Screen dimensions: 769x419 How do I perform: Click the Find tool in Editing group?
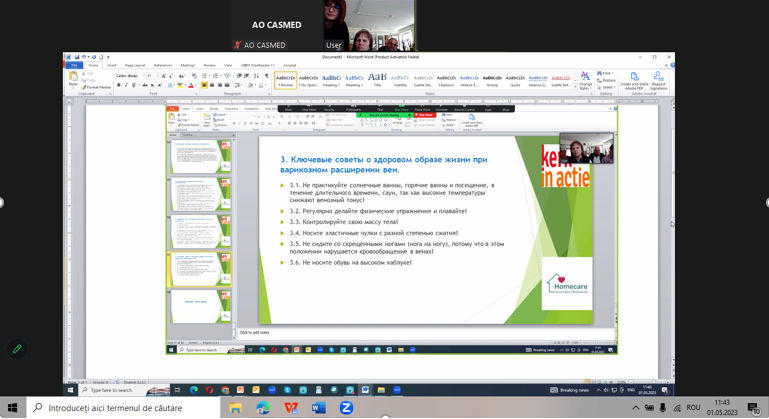pyautogui.click(x=605, y=73)
